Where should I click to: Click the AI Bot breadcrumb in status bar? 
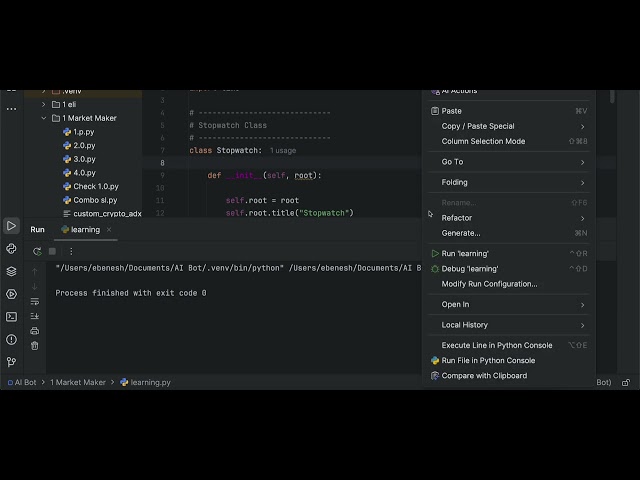(22, 382)
